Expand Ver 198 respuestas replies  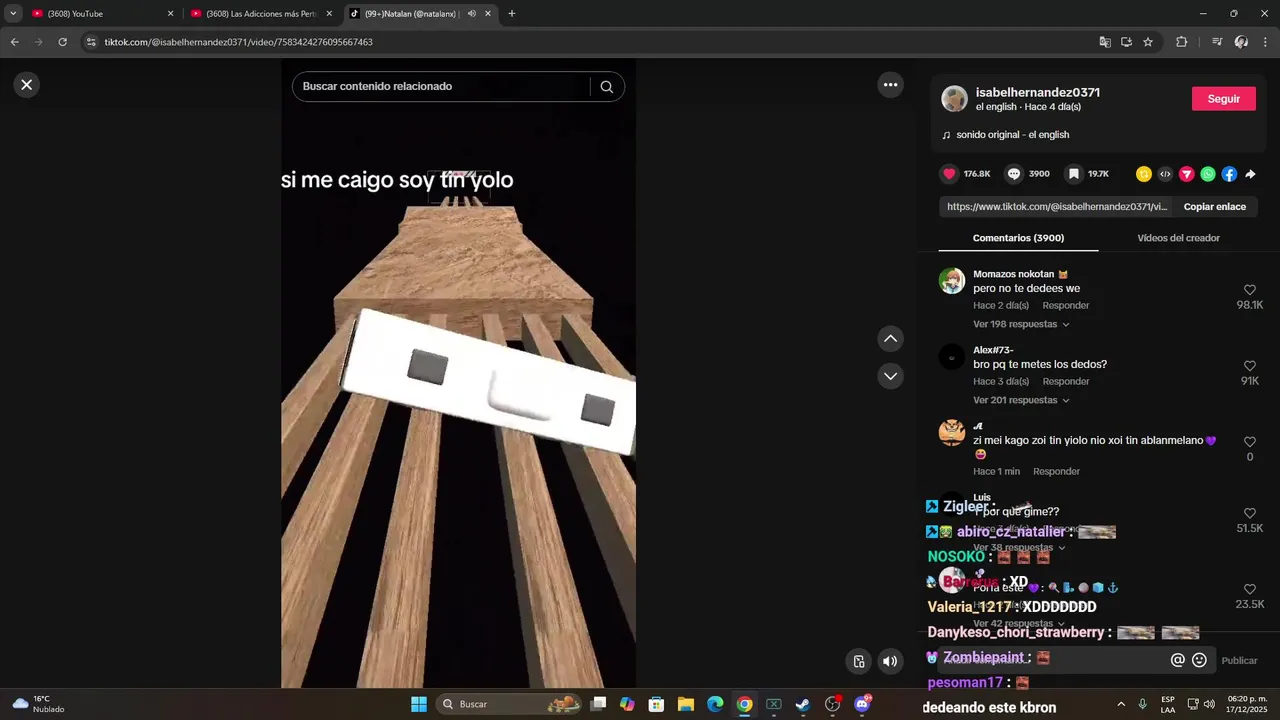1021,324
